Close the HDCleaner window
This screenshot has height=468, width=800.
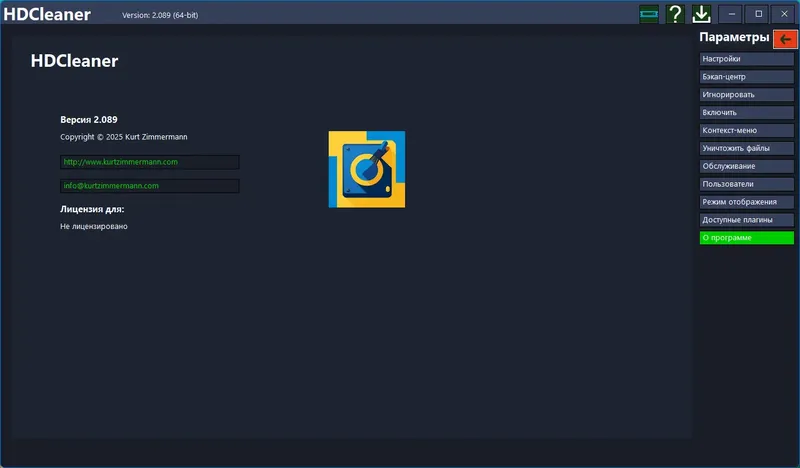pos(784,14)
